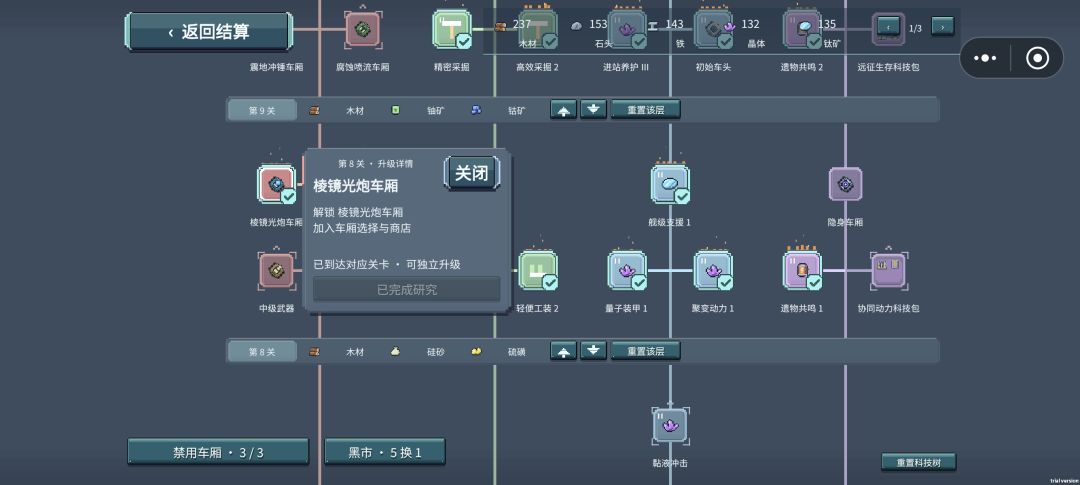This screenshot has height=485, width=1080.
Task: Tap the mini-program circular exit icon
Action: tap(1037, 58)
